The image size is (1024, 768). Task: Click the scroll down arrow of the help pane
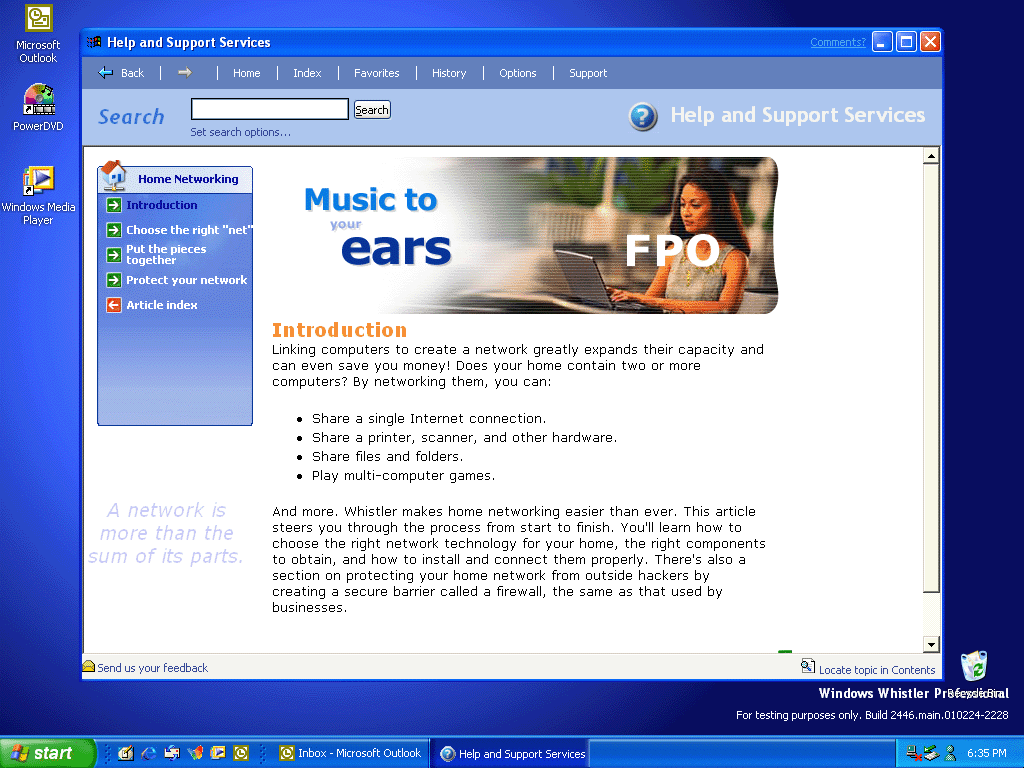click(931, 645)
